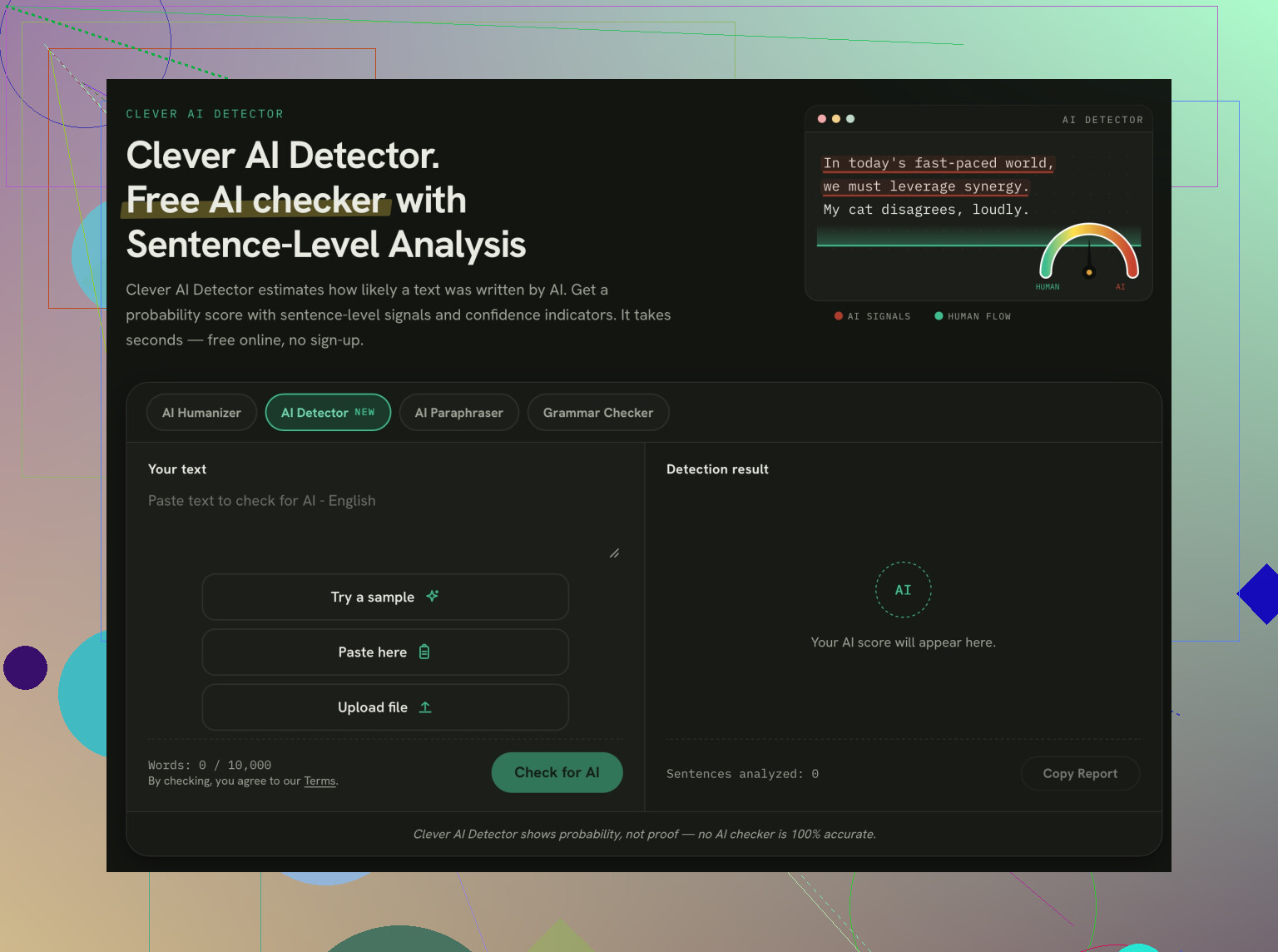
Task: Click the upload arrow icon beside Upload file
Action: coord(425,707)
